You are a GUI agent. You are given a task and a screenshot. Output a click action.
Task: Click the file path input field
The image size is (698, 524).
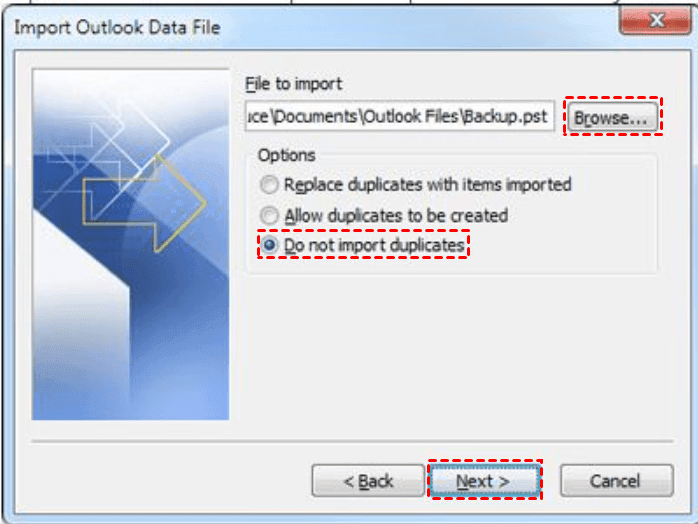[x=400, y=116]
